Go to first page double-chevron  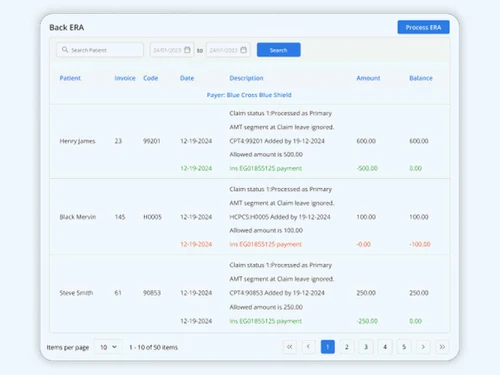click(290, 347)
